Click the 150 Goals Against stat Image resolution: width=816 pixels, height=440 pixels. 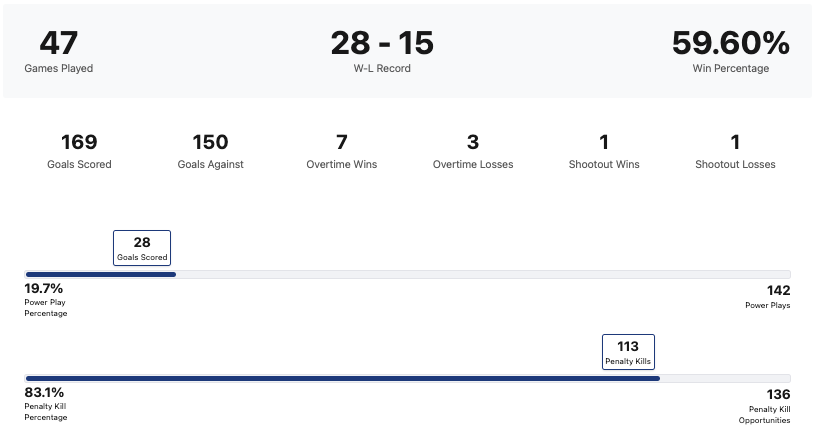pyautogui.click(x=210, y=151)
